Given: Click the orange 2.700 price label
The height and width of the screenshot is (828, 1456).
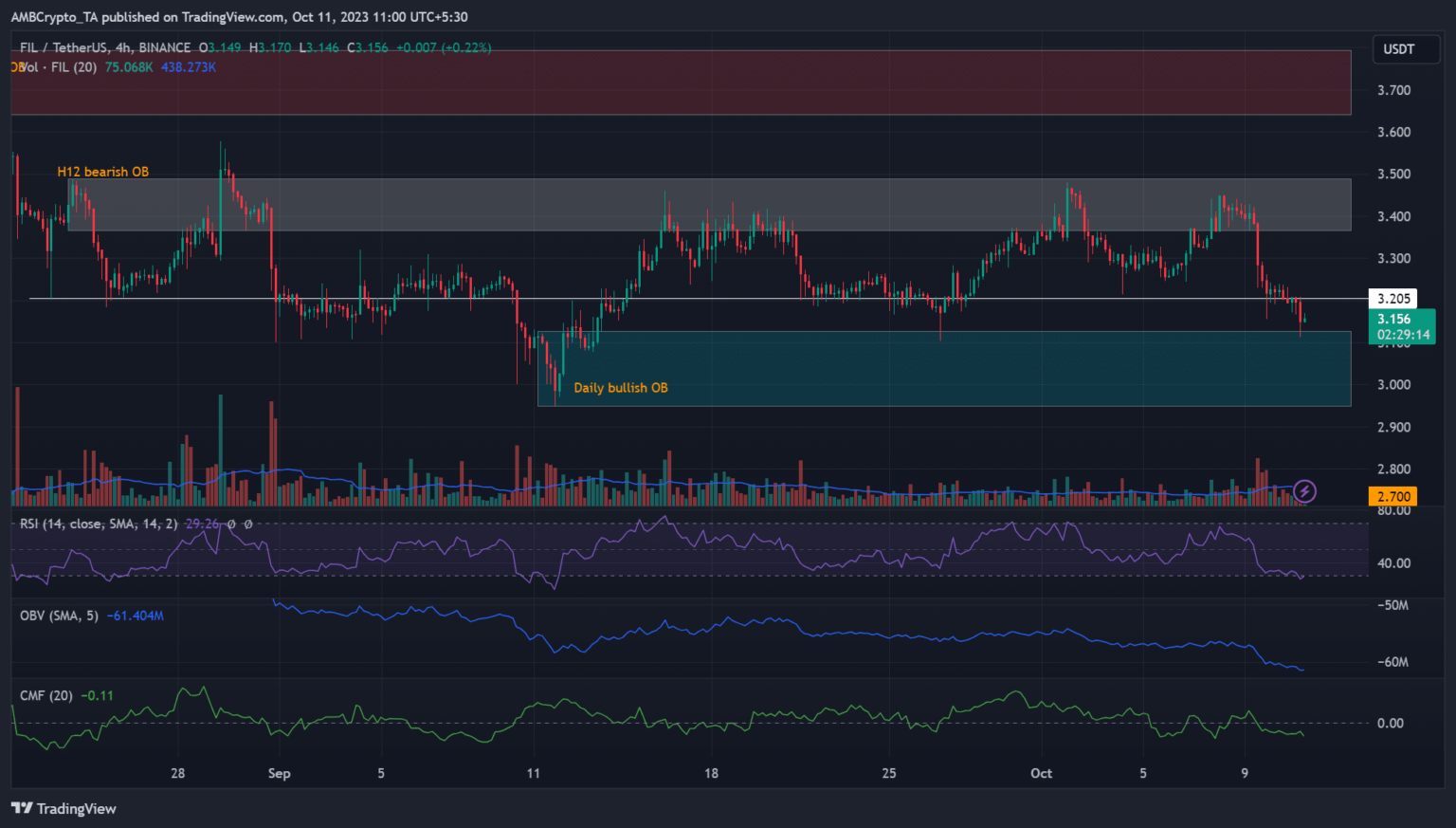Looking at the screenshot, I should click(x=1393, y=496).
